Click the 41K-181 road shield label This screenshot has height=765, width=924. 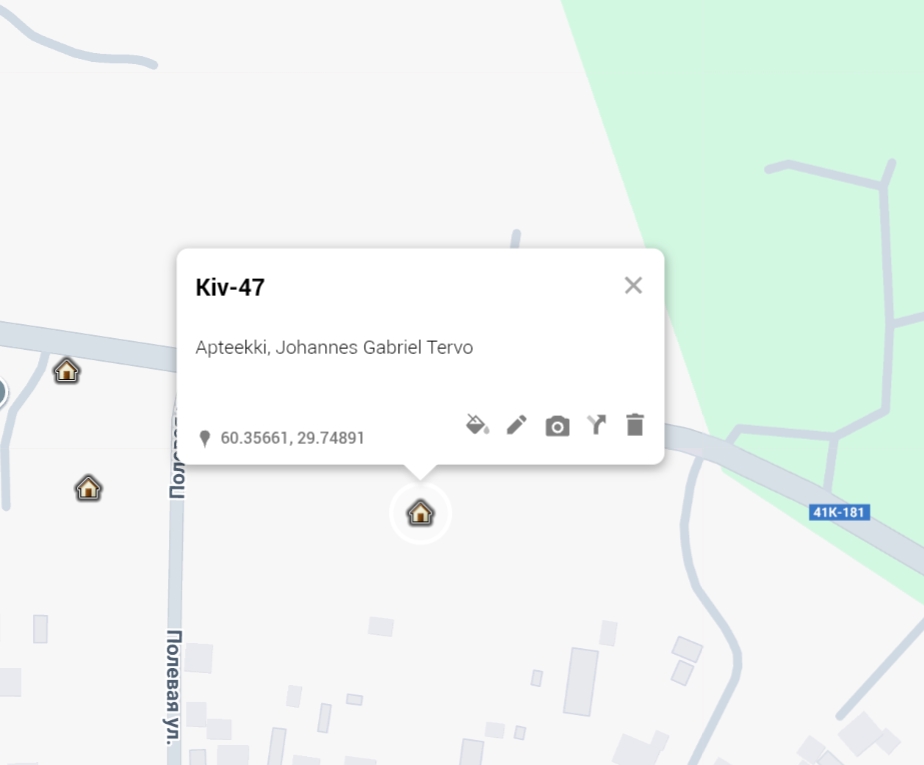(839, 512)
